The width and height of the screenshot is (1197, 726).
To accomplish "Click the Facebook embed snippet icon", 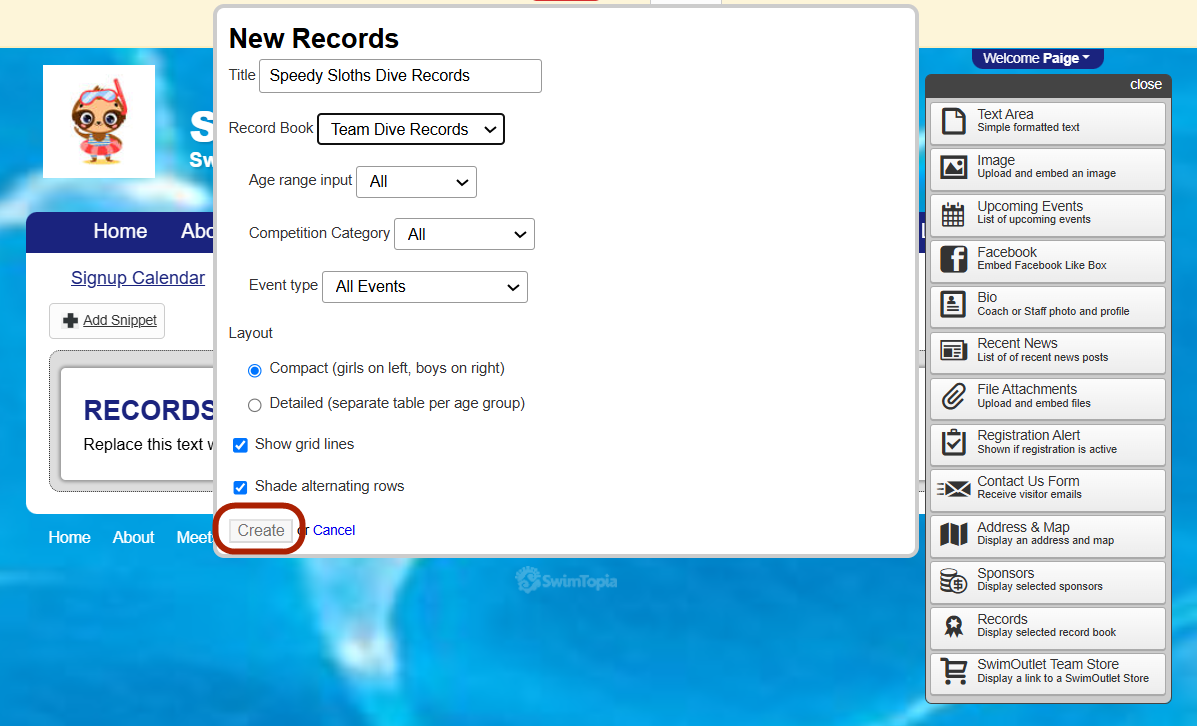I will click(x=953, y=260).
